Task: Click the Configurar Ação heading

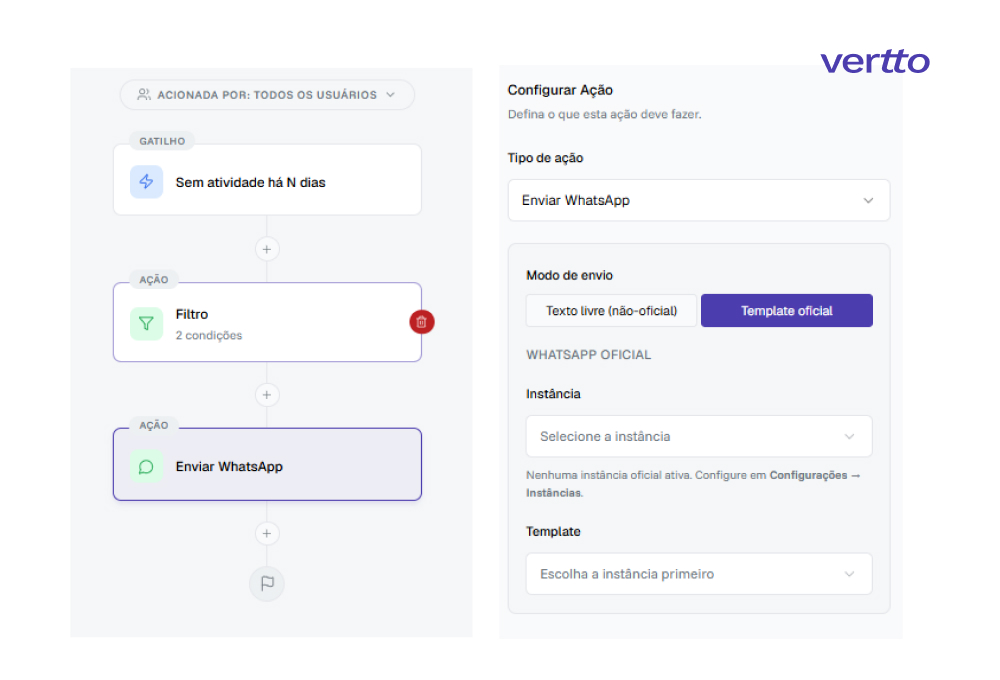Action: [560, 90]
